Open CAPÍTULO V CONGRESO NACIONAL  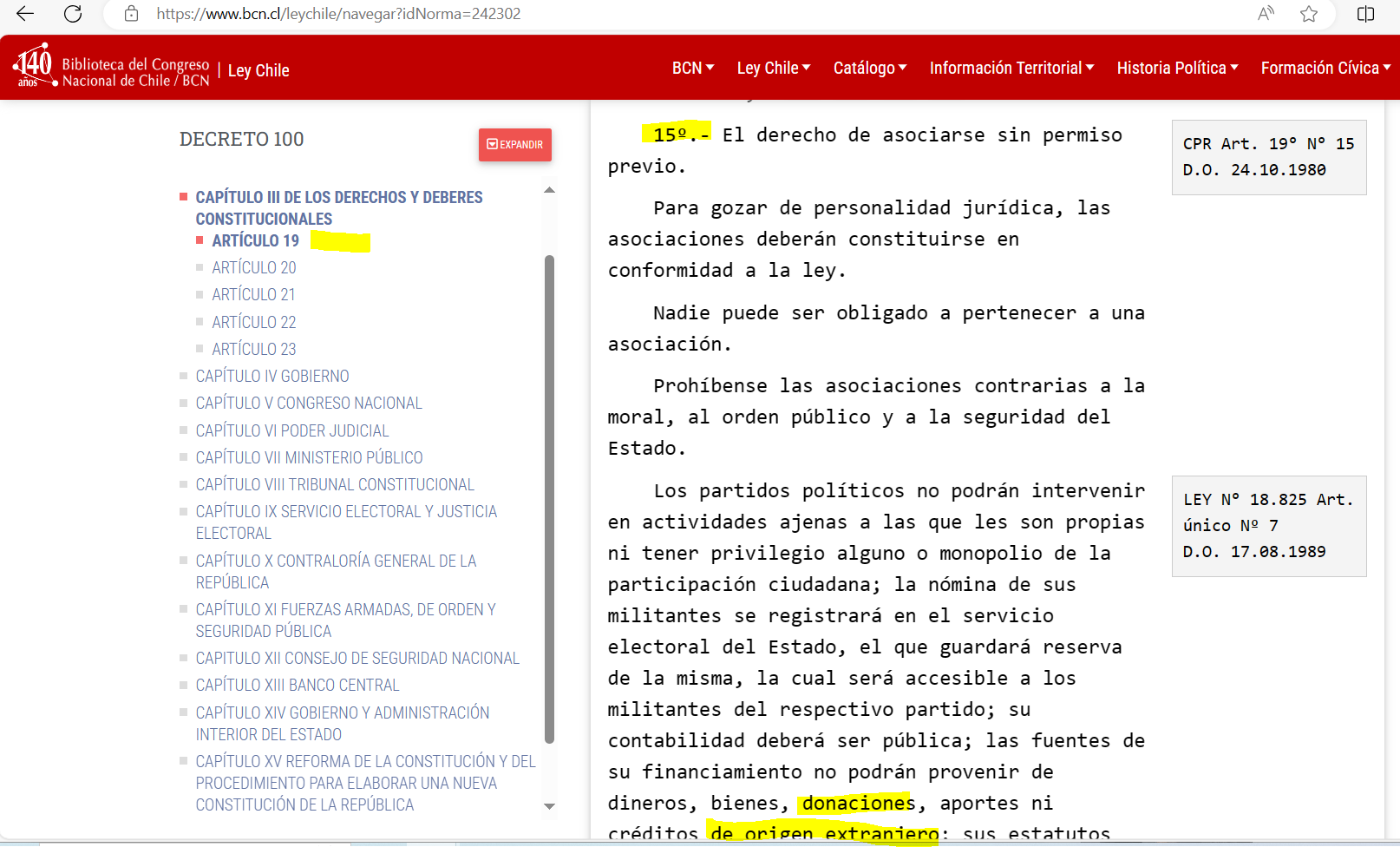[309, 404]
